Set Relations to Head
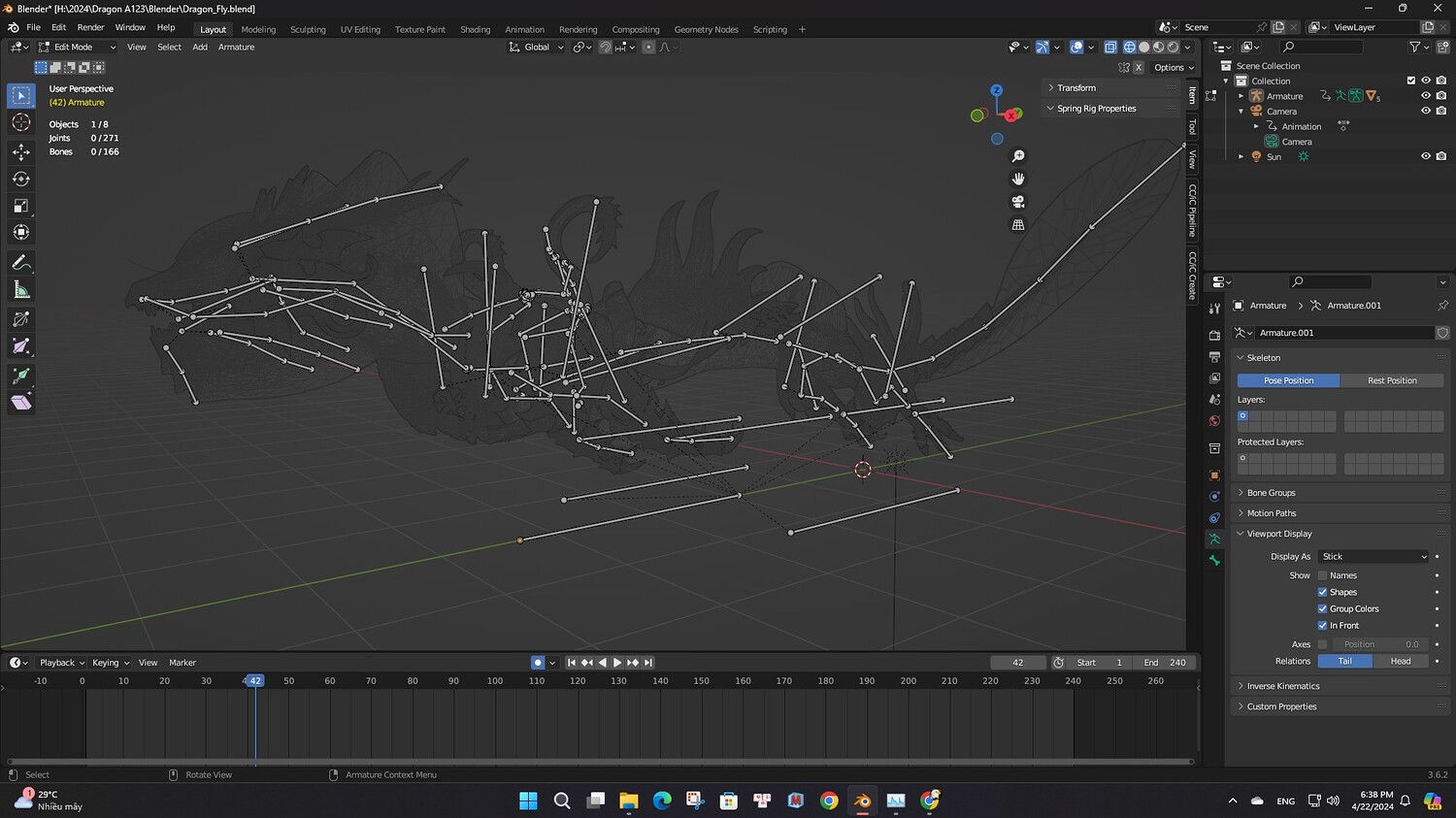 [1401, 661]
